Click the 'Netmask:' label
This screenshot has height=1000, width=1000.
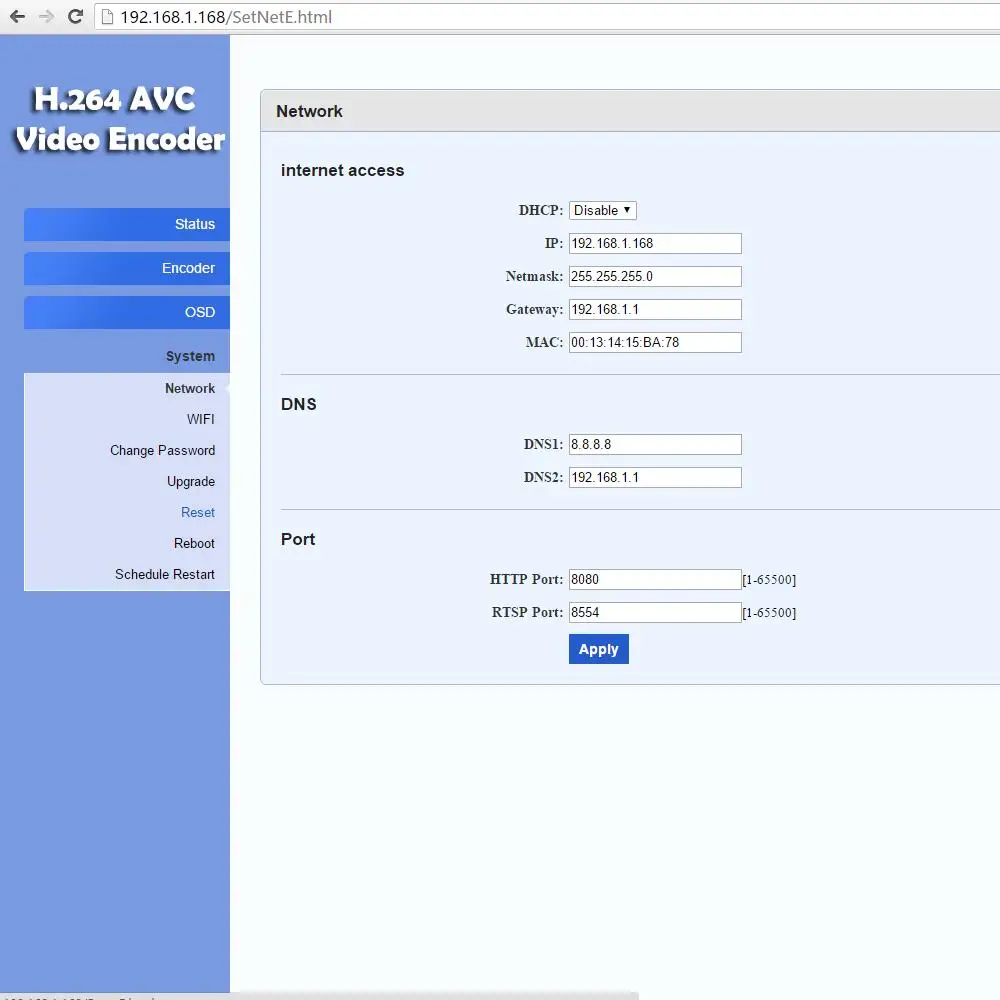(534, 277)
